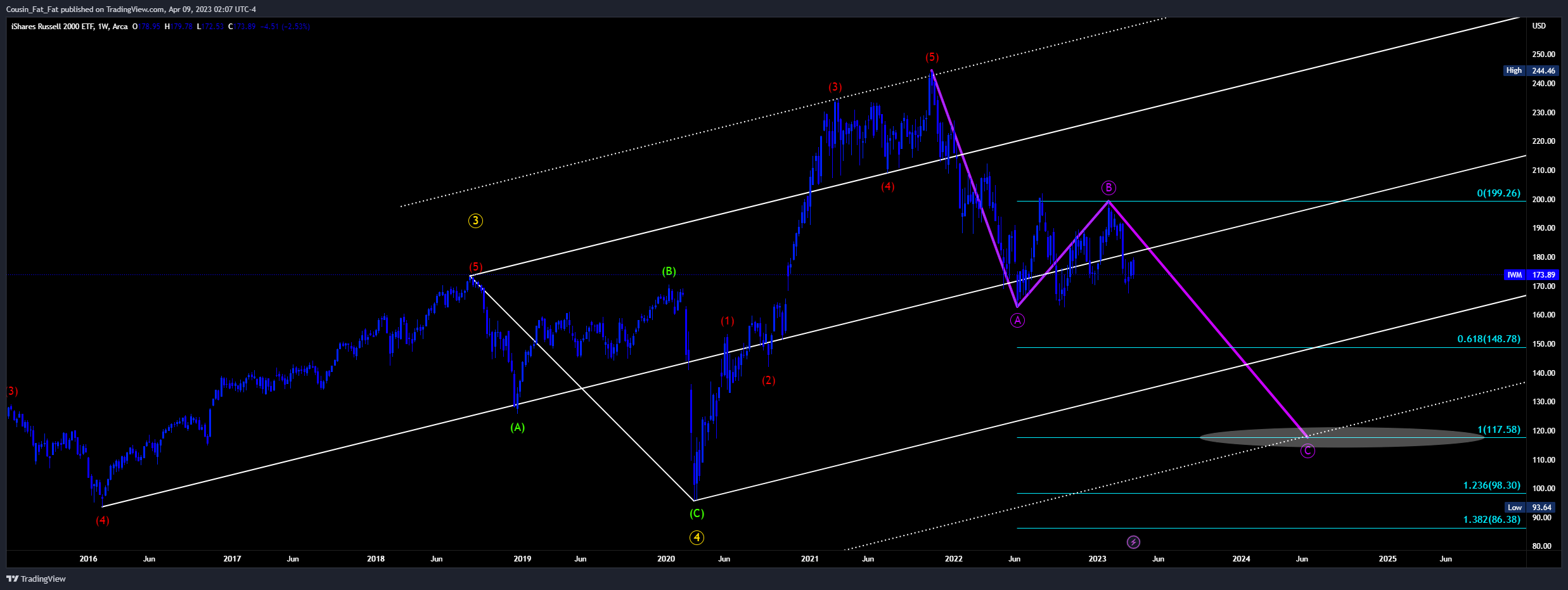Click the red (3) label near the 2021 highs

coord(835,87)
